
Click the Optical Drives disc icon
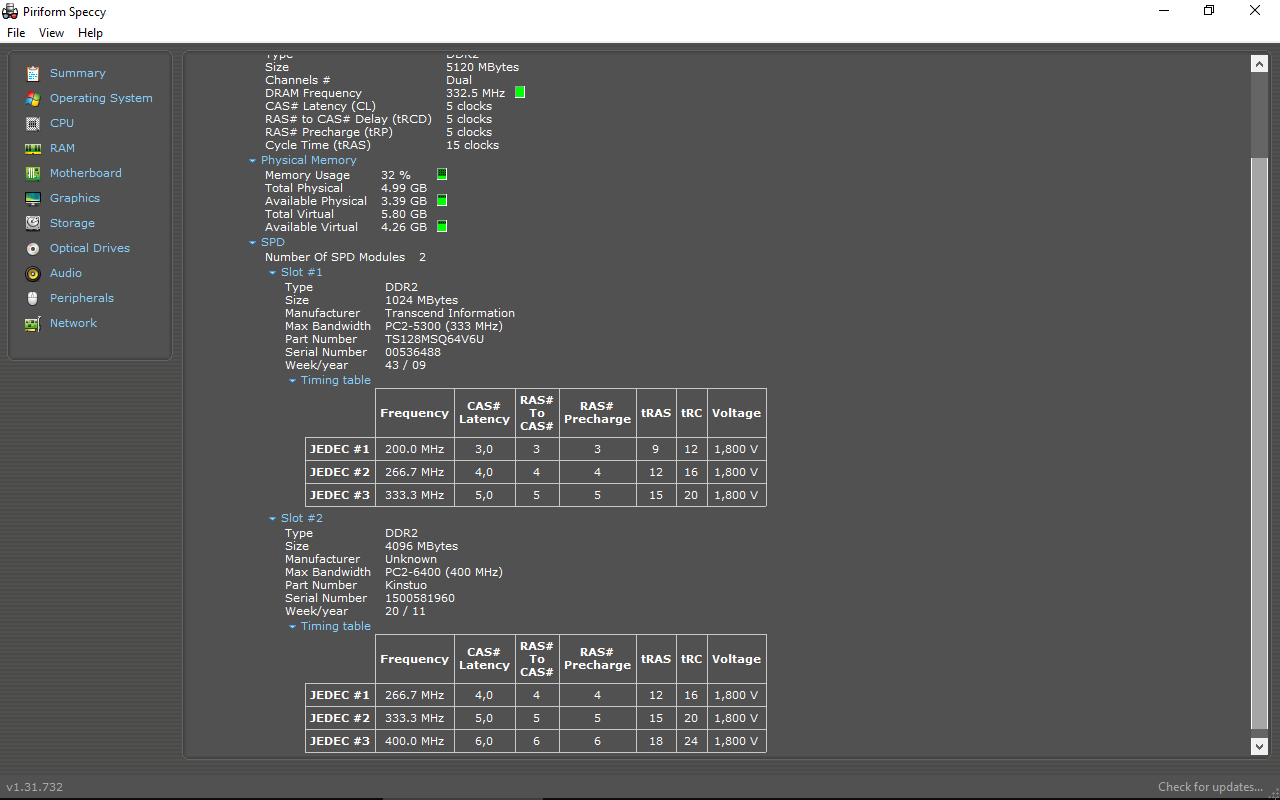point(33,248)
